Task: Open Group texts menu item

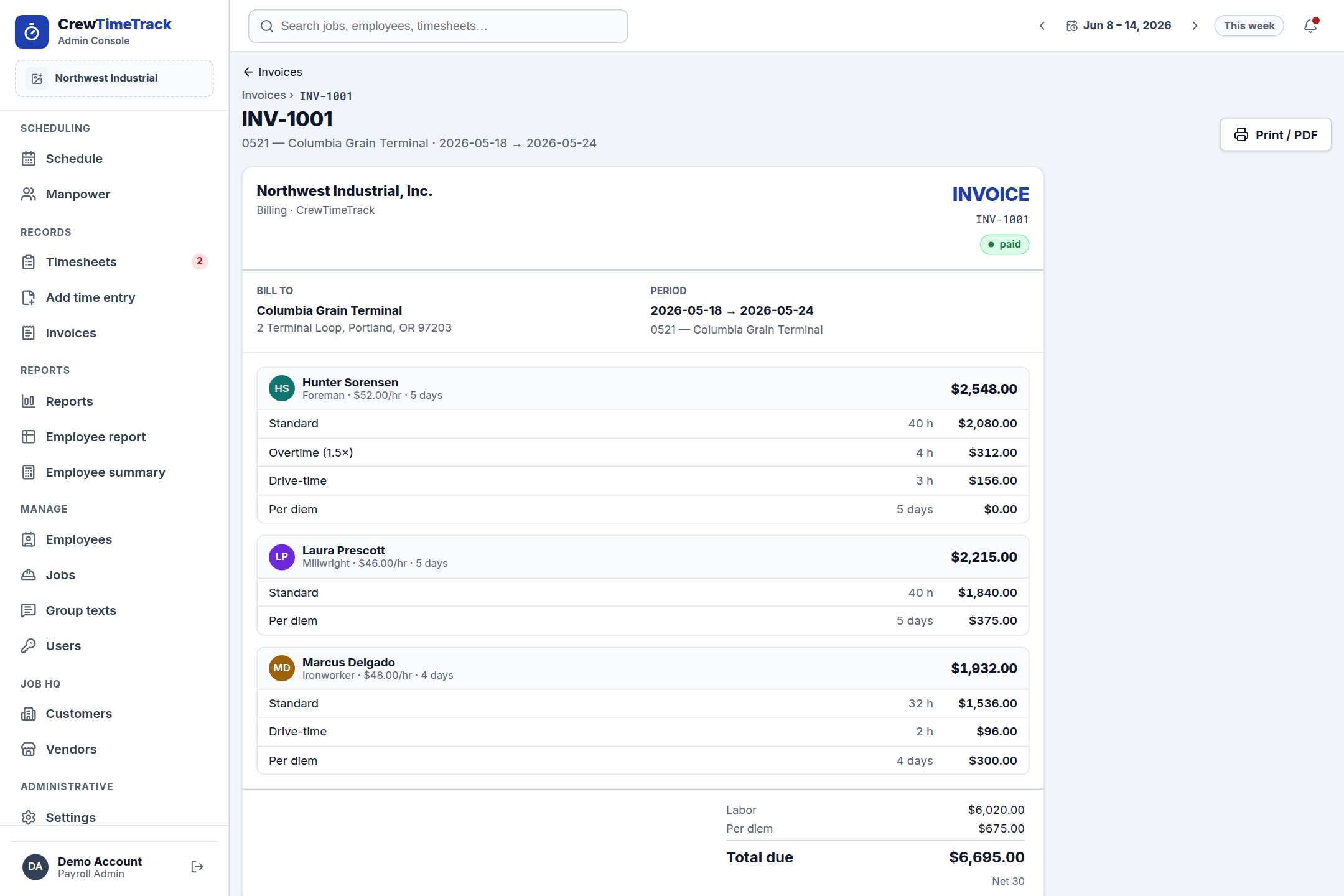Action: (114, 610)
